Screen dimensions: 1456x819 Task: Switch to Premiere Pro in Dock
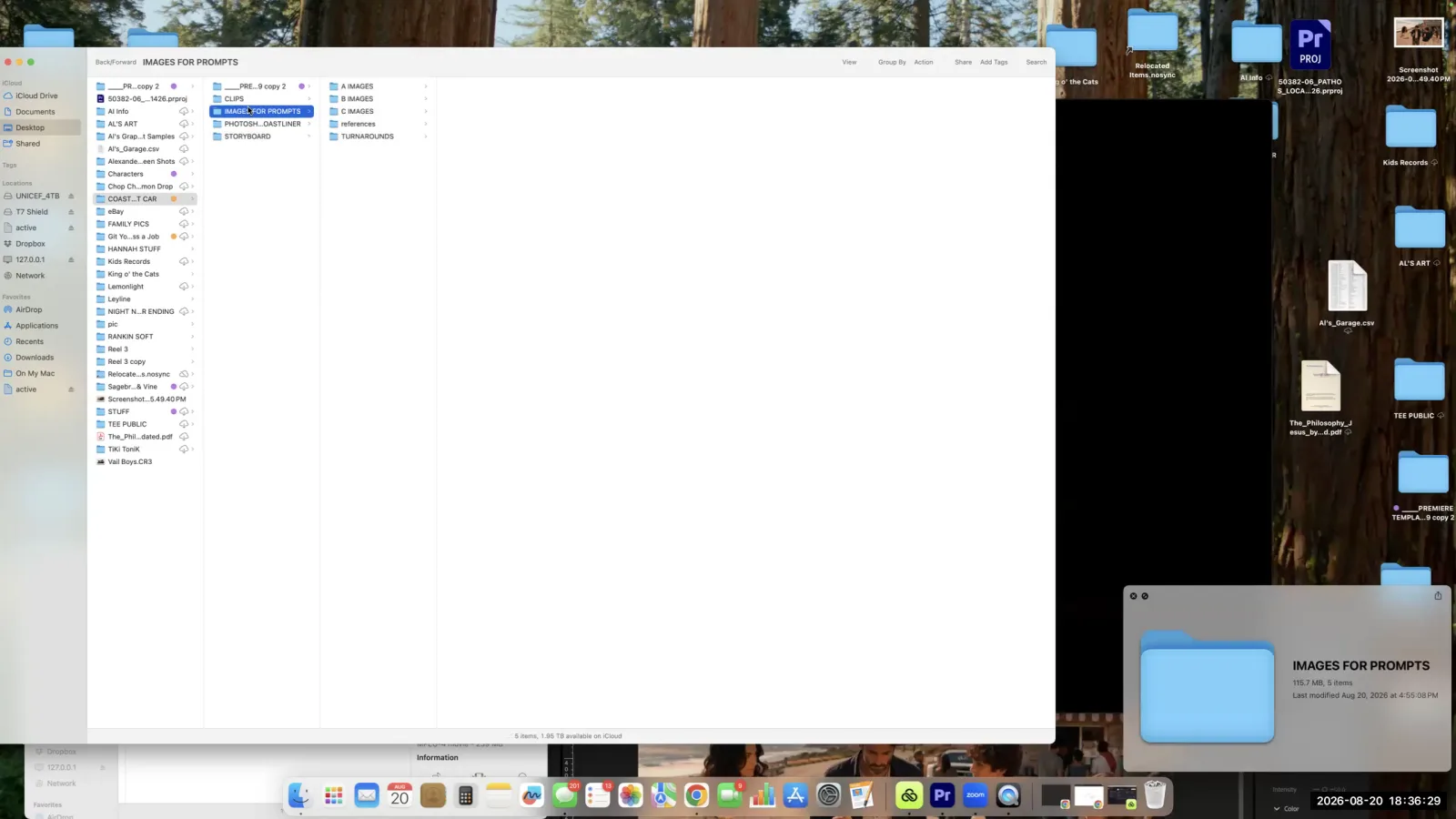[x=942, y=795]
